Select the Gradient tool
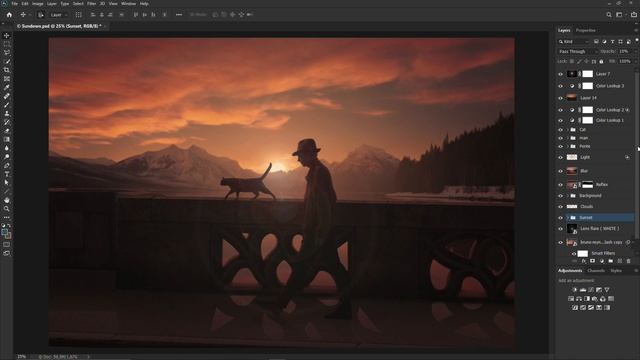 pyautogui.click(x=7, y=139)
